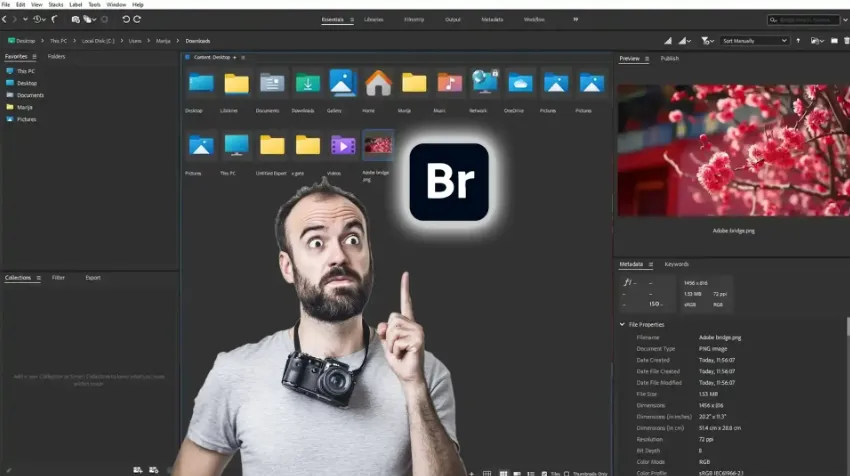Open the Edit menu
Viewport: 850px width, 476px height.
(21, 4)
